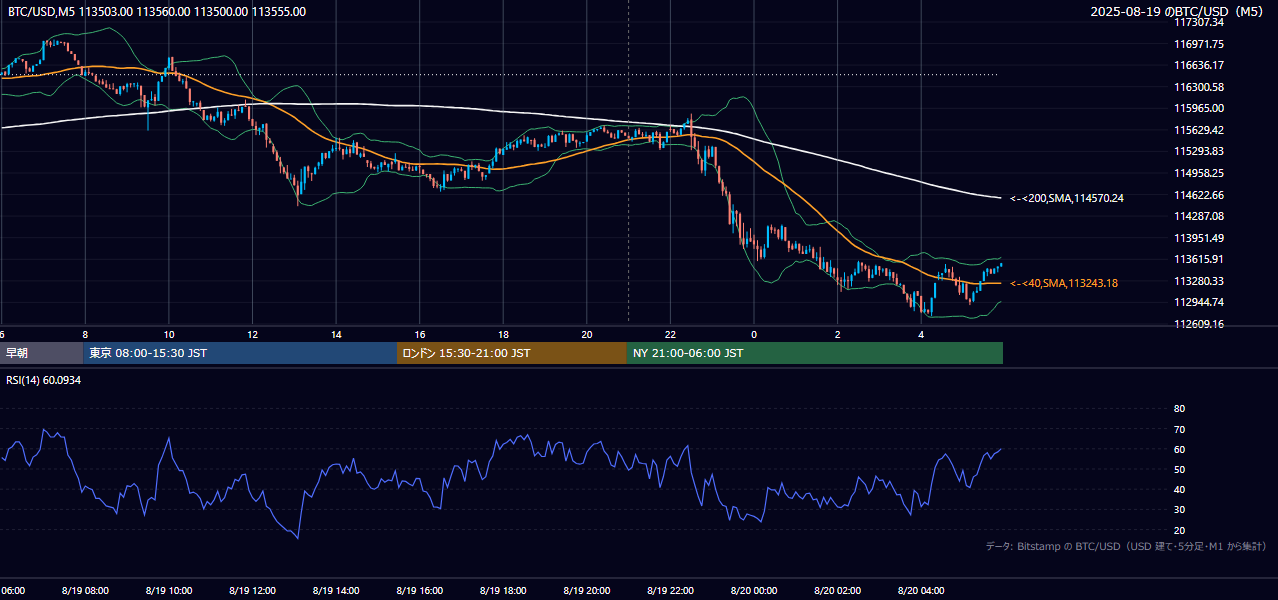Click the RSI(14) 60.0934 indicator label

[44, 380]
